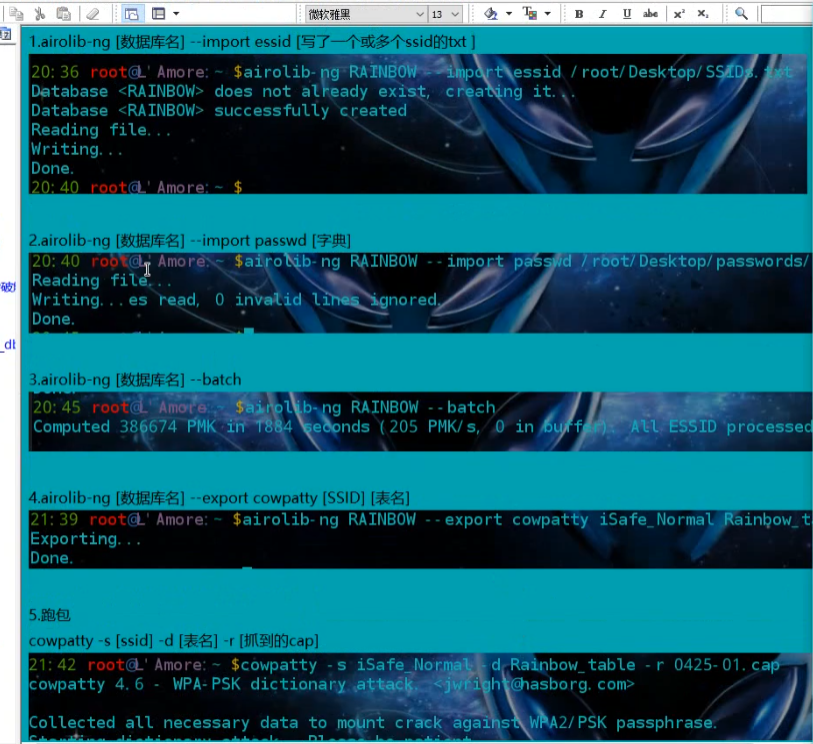Viewport: 813px width, 744px height.
Task: Click the magnifier search icon
Action: tap(741, 14)
